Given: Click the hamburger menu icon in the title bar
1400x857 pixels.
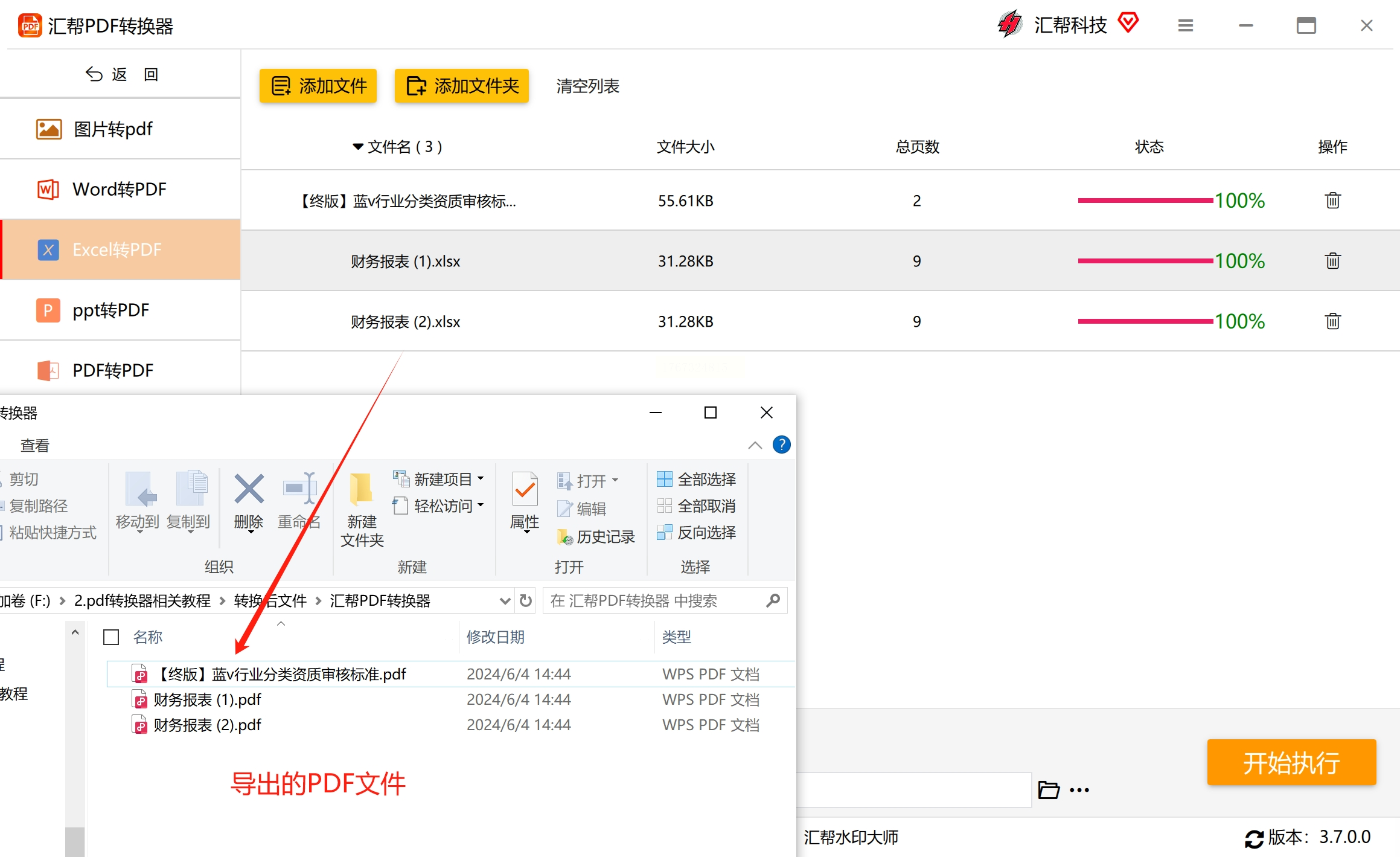Looking at the screenshot, I should [1185, 25].
